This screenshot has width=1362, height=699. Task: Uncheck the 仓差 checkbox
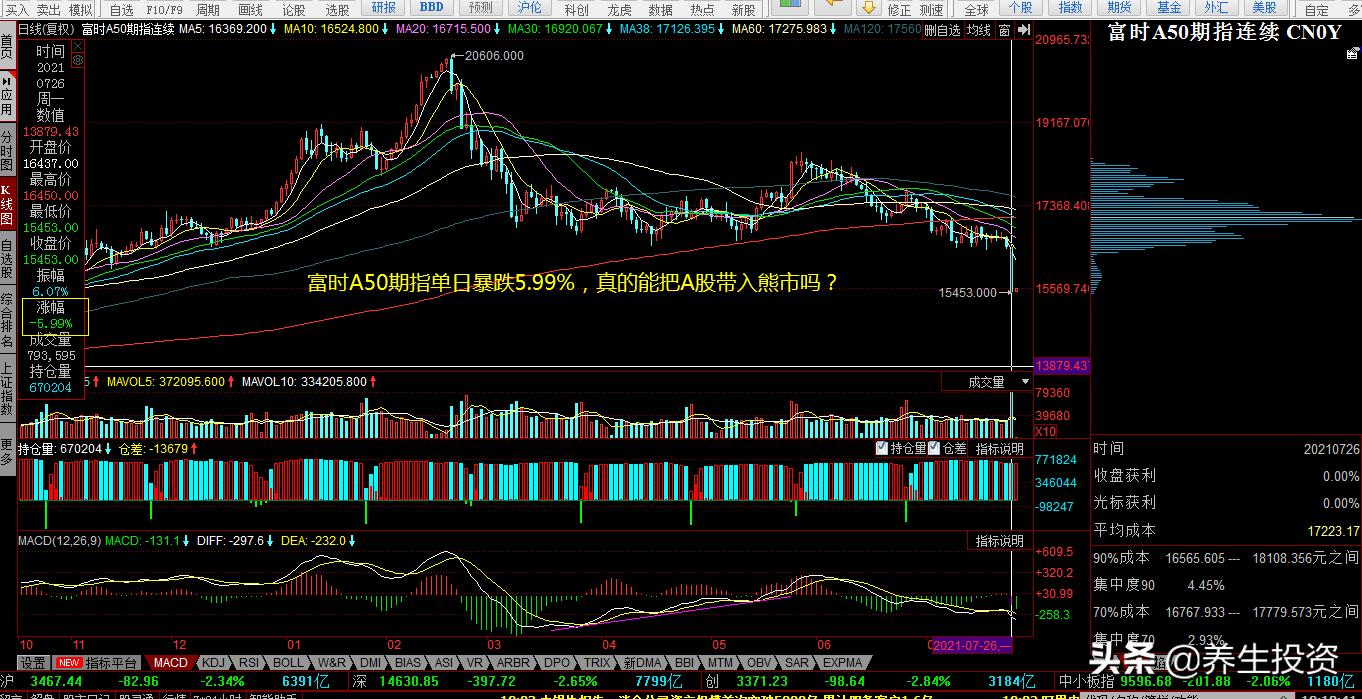tap(932, 448)
